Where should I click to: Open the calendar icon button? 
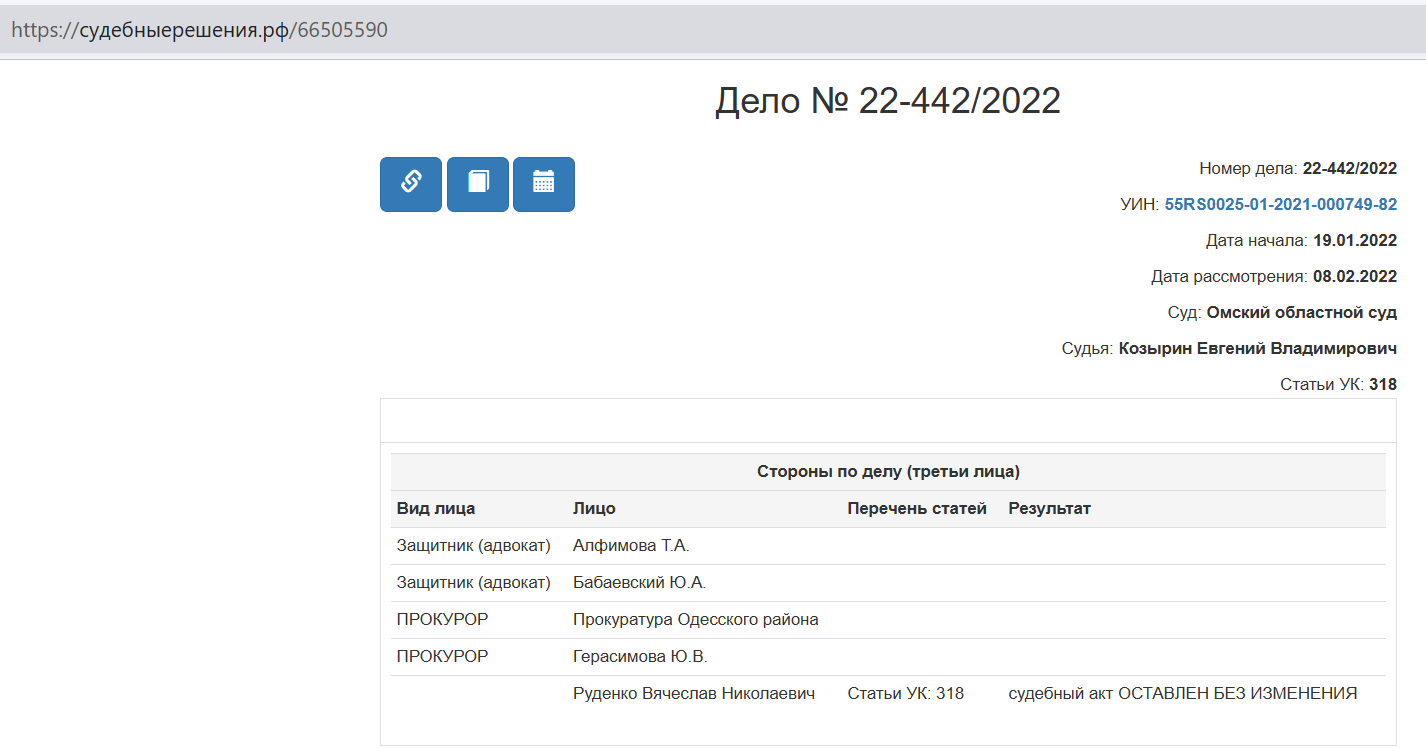(544, 184)
